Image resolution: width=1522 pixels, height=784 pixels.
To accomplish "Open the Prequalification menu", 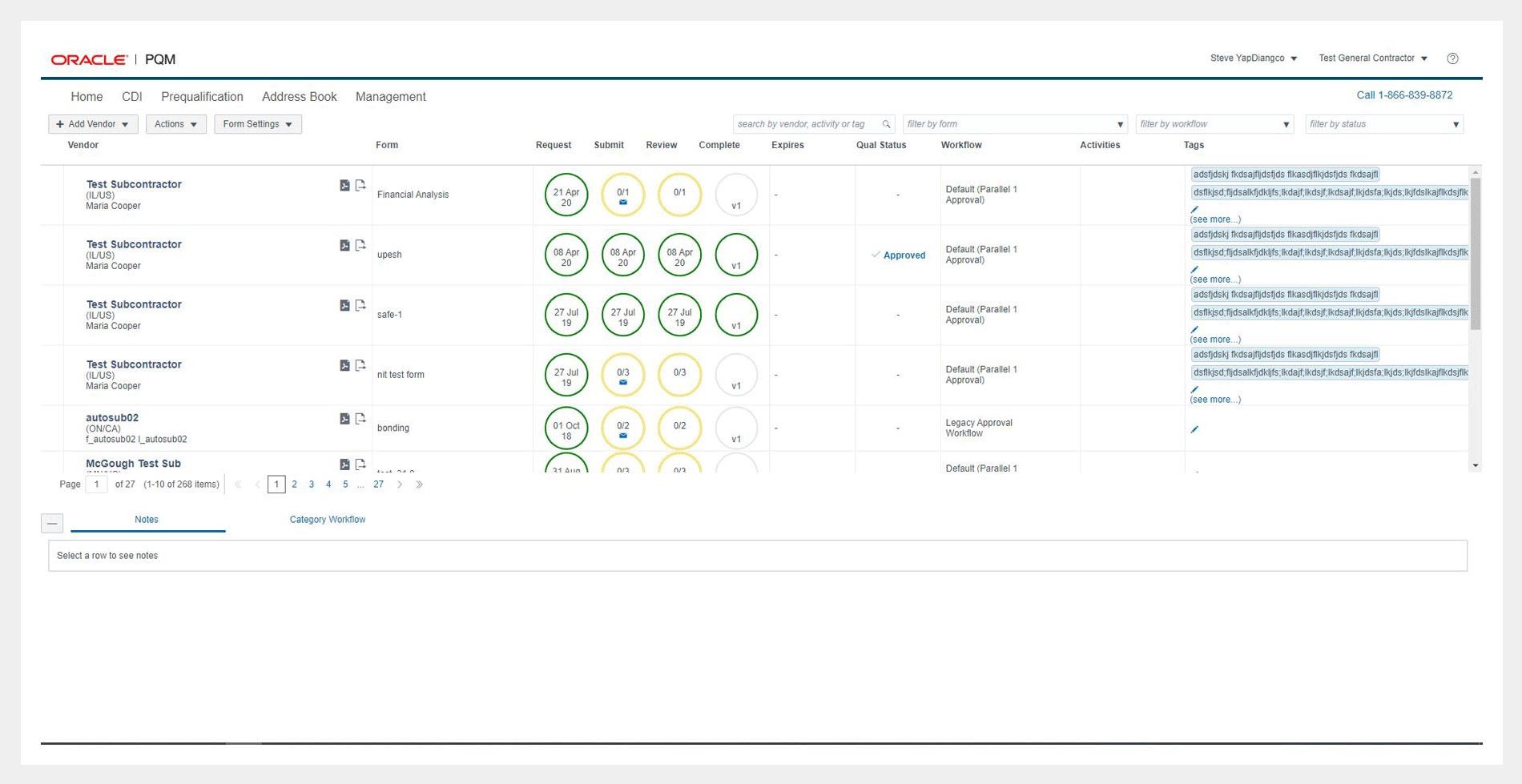I will [202, 97].
